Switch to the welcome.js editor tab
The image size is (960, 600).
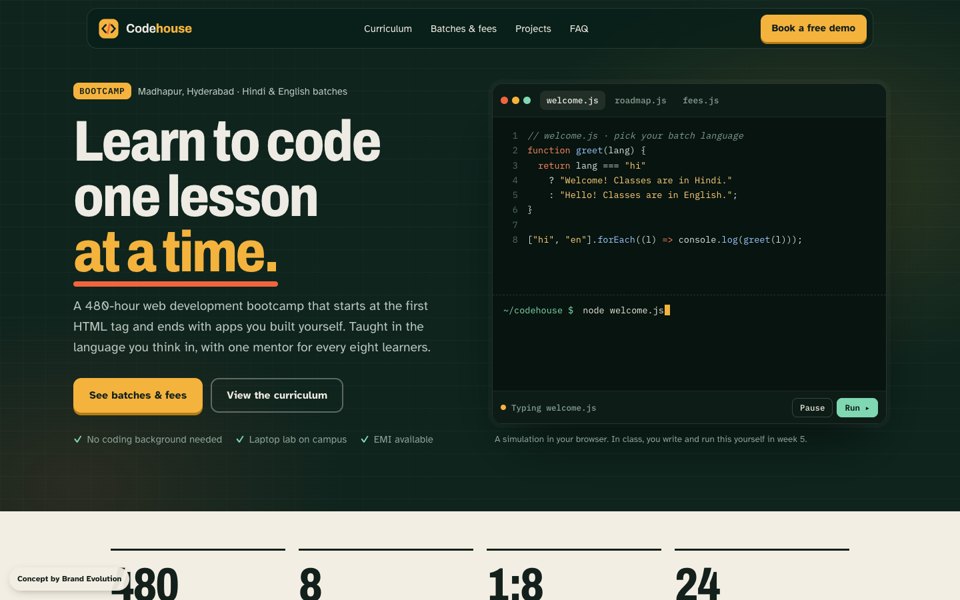[572, 100]
